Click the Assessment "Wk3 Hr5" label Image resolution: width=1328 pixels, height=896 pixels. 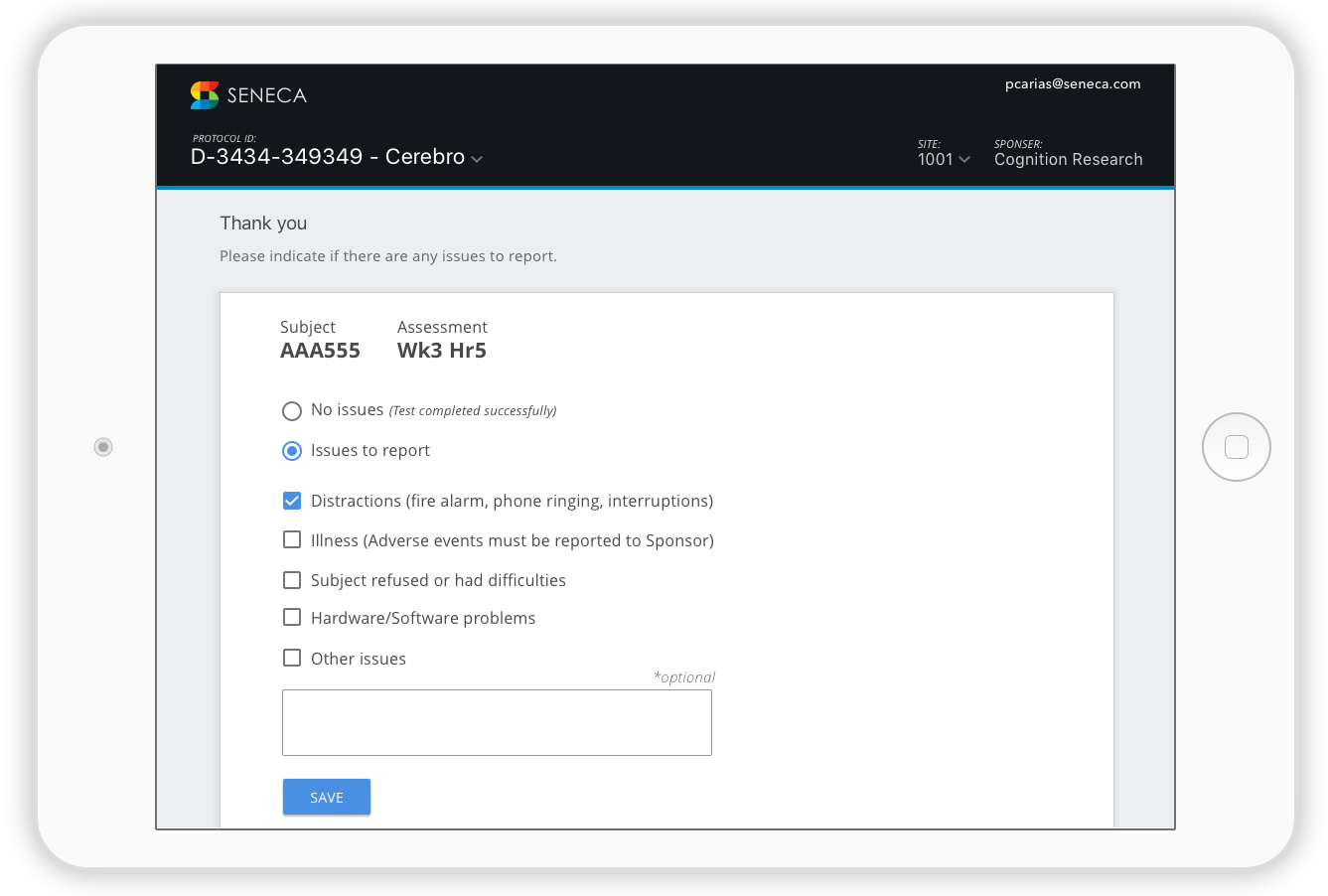point(441,350)
